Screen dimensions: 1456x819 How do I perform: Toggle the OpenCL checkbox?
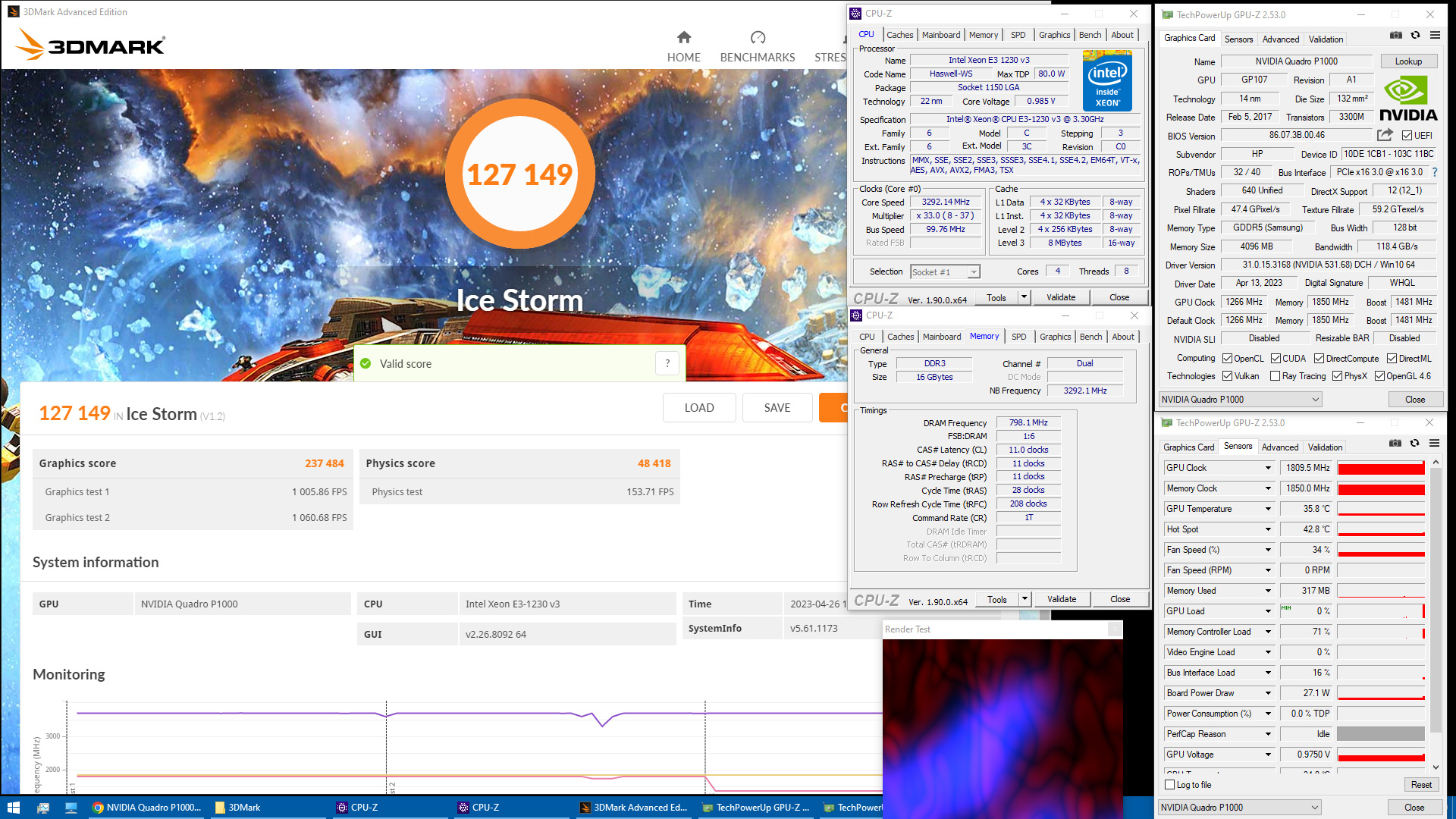pyautogui.click(x=1227, y=359)
